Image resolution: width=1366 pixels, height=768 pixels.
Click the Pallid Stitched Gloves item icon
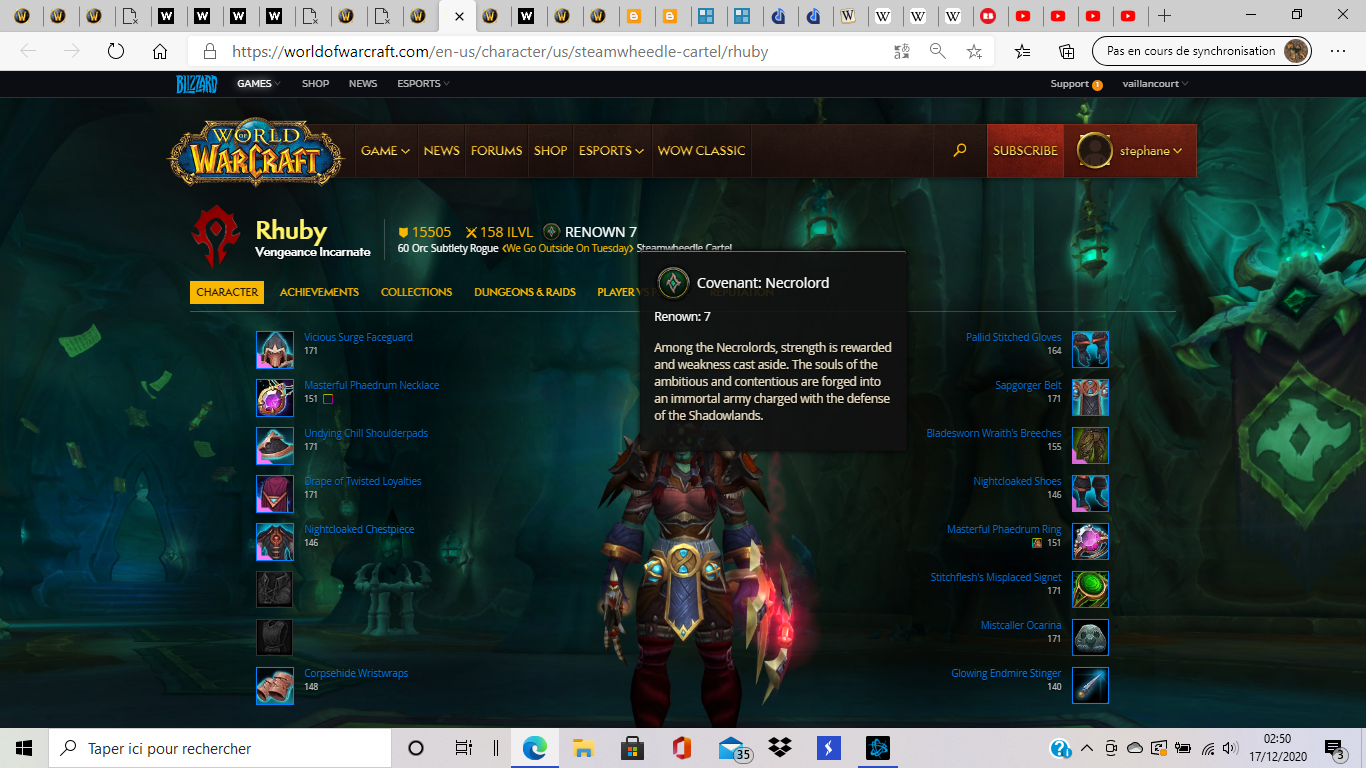pos(1090,350)
